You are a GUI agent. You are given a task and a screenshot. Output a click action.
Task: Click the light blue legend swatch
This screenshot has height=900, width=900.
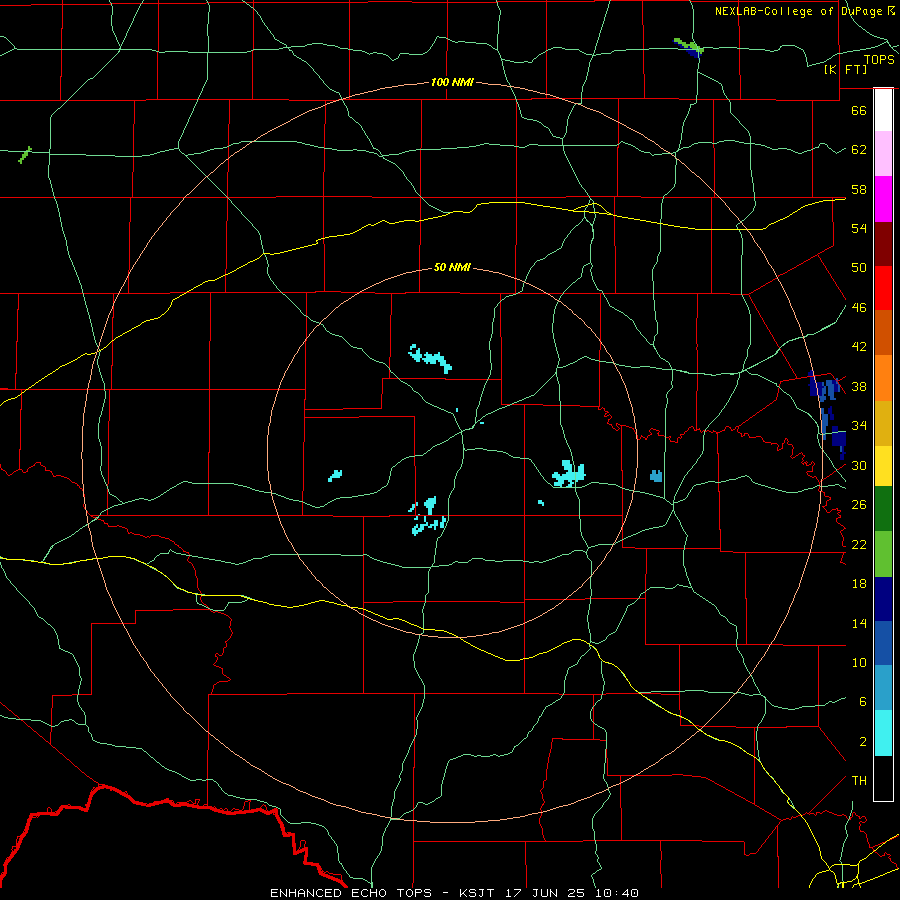tap(883, 688)
